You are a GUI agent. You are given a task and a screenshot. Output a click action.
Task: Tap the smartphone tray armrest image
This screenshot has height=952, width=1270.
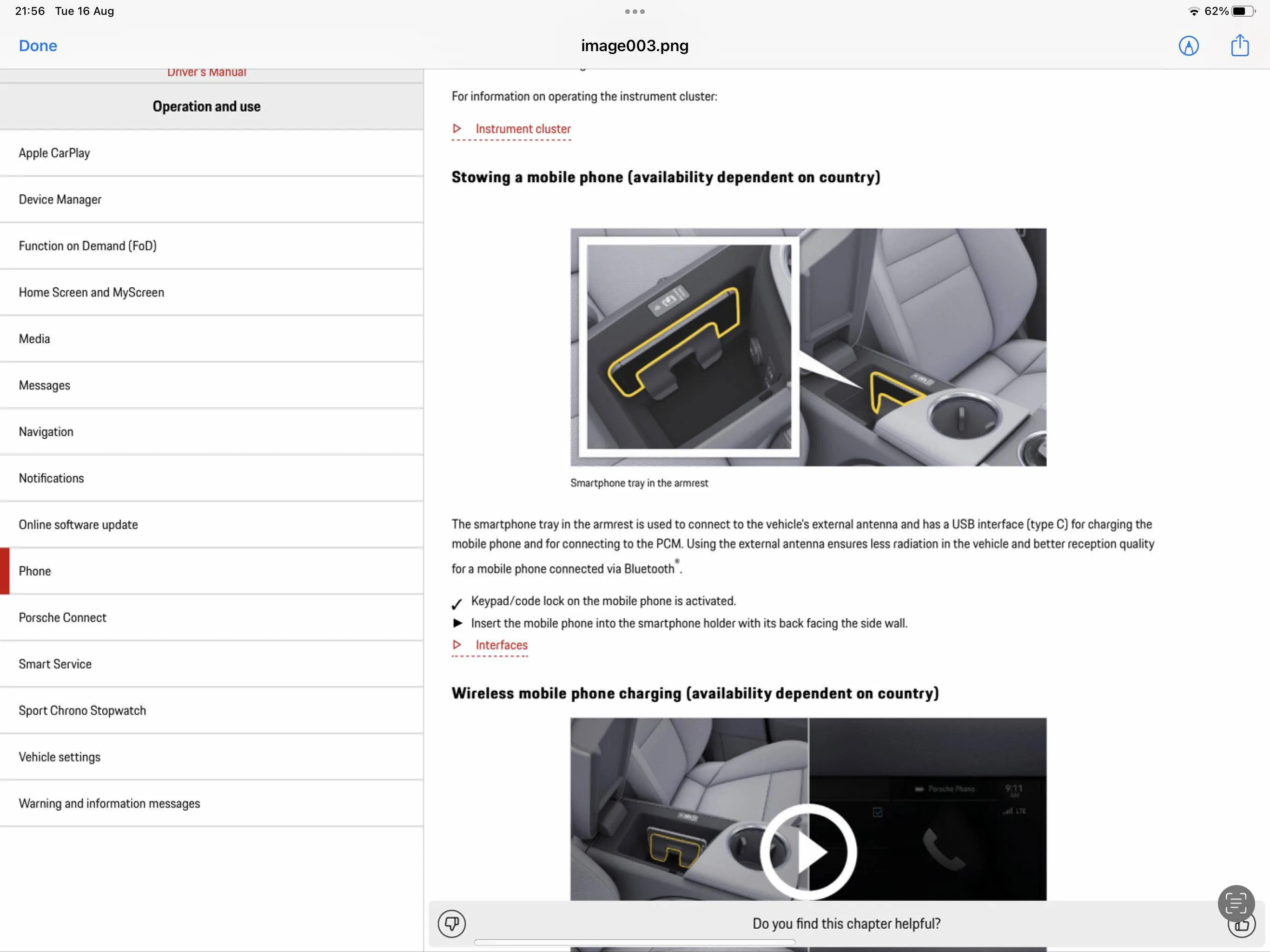click(x=808, y=347)
